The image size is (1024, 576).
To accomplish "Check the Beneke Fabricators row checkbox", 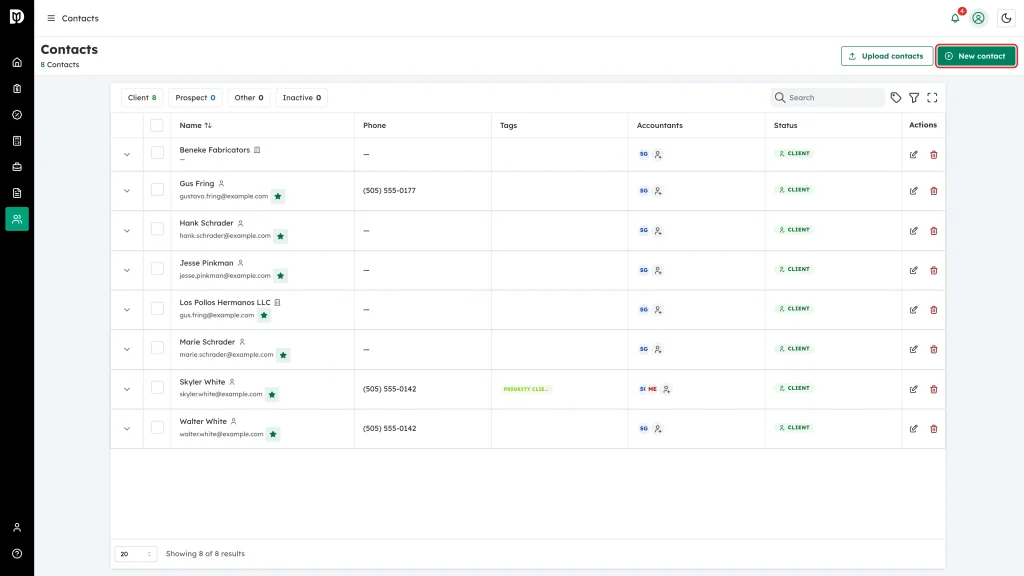I will (157, 153).
